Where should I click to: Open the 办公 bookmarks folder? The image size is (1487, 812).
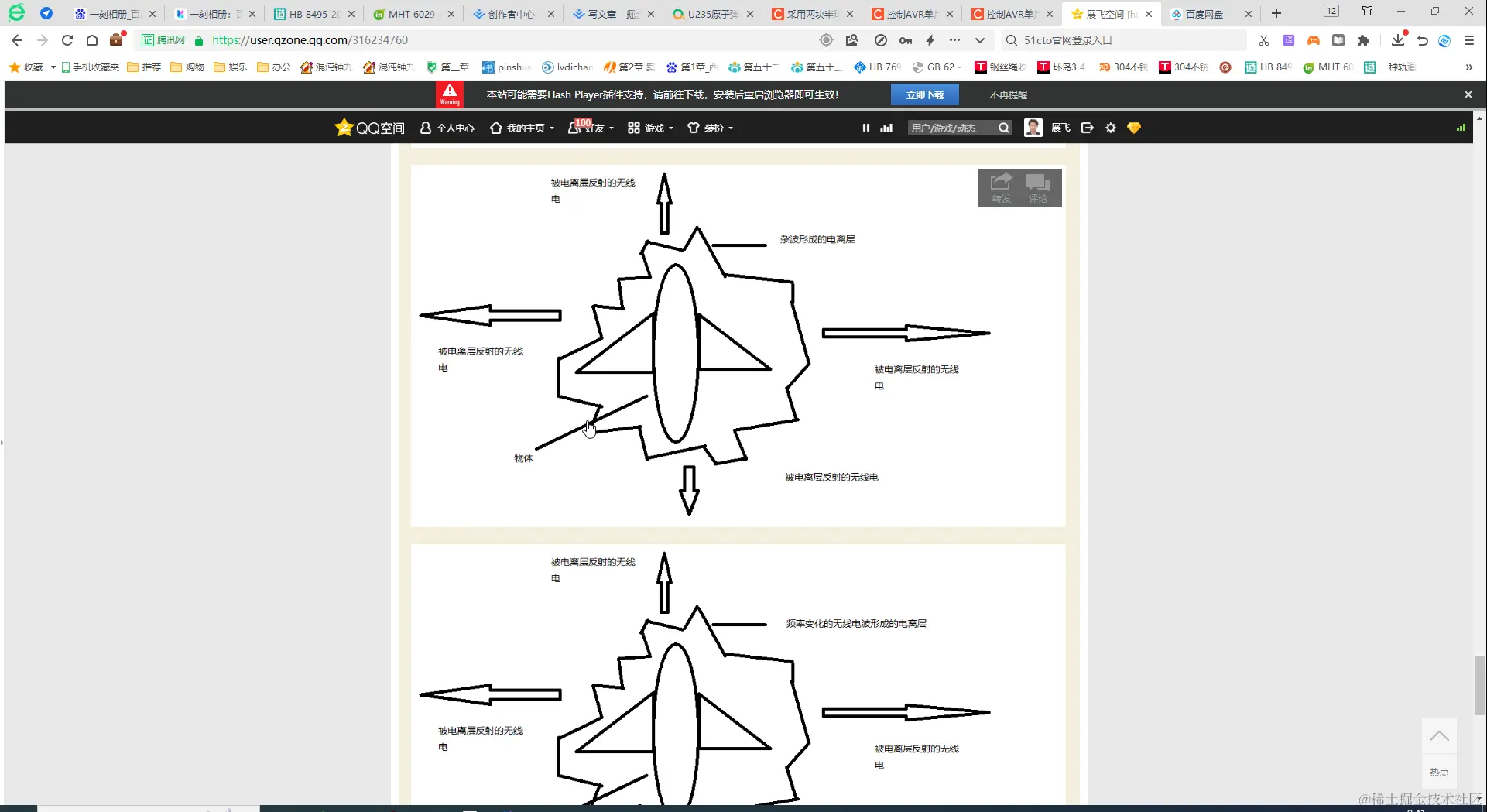point(274,67)
